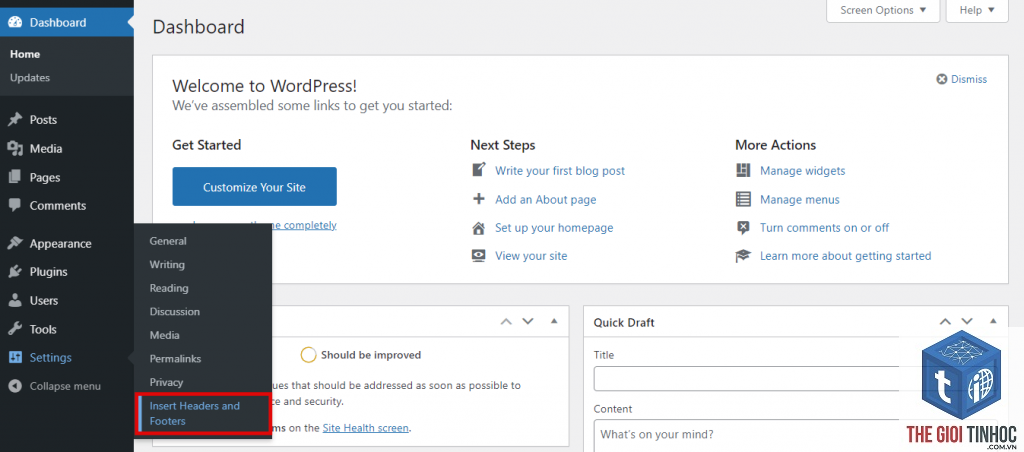
Task: Click the edit icon beside Write your first blog post
Action: click(479, 170)
